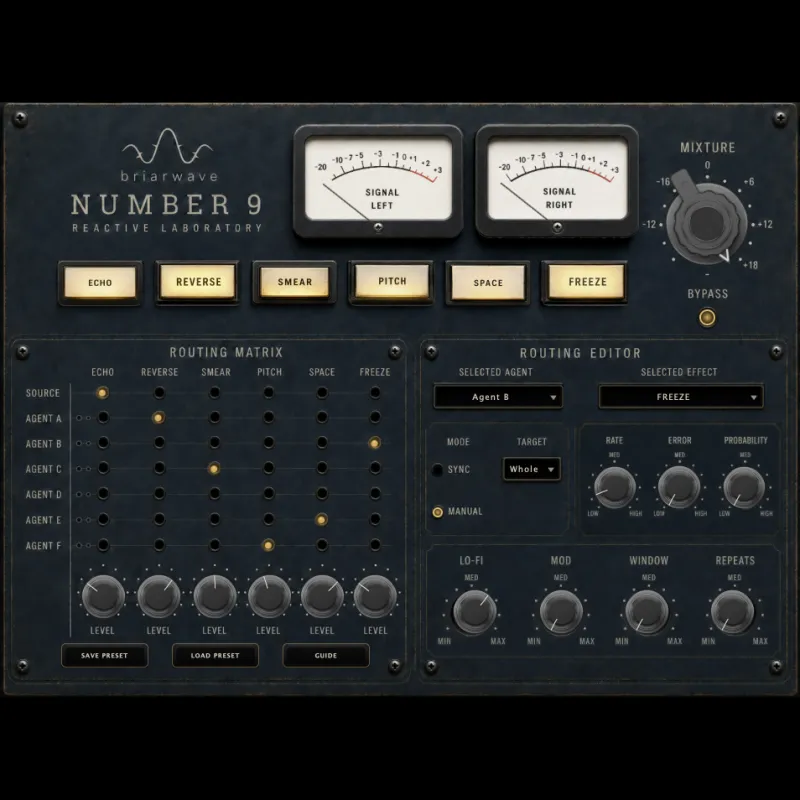Toggle the REVERSE effect button

point(198,282)
